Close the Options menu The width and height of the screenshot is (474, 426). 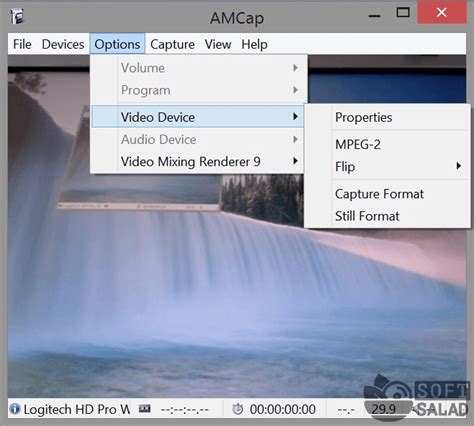(117, 44)
